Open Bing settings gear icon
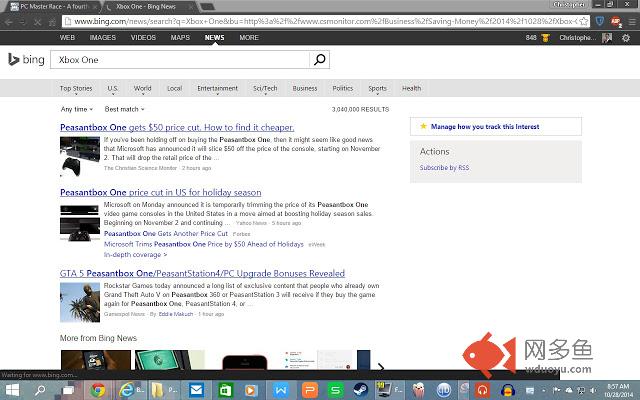The width and height of the screenshot is (640, 400). pos(626,38)
